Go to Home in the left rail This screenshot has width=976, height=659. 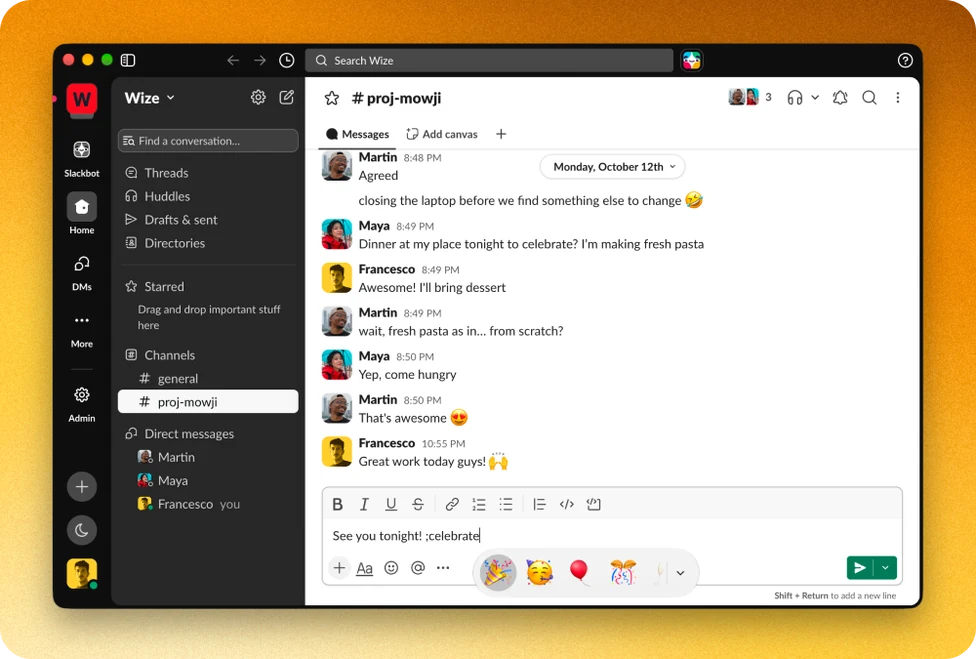pyautogui.click(x=82, y=213)
